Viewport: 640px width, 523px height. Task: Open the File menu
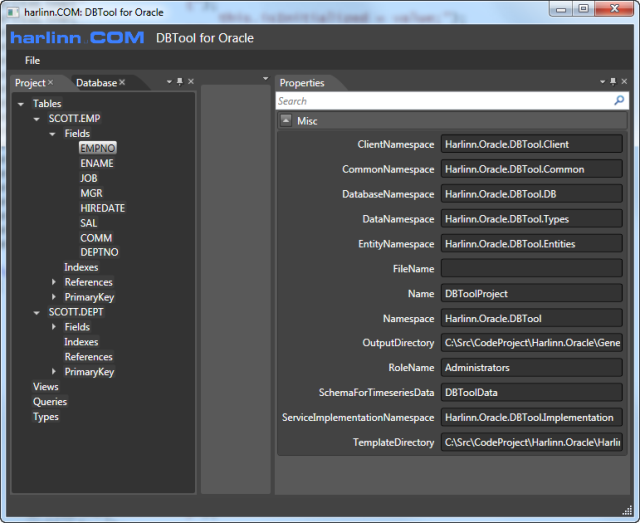click(x=32, y=60)
